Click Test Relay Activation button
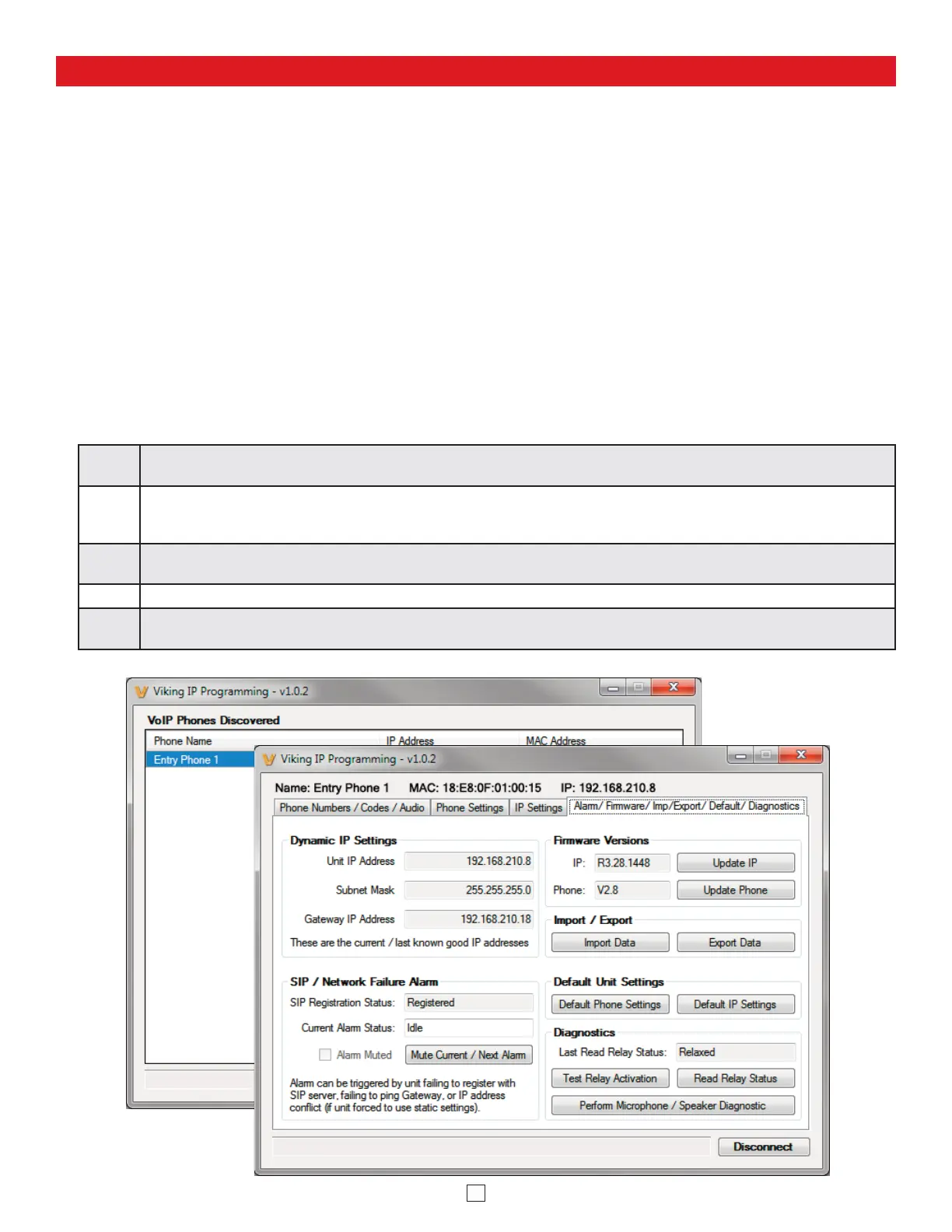This screenshot has width=952, height=1232. pyautogui.click(x=610, y=1078)
